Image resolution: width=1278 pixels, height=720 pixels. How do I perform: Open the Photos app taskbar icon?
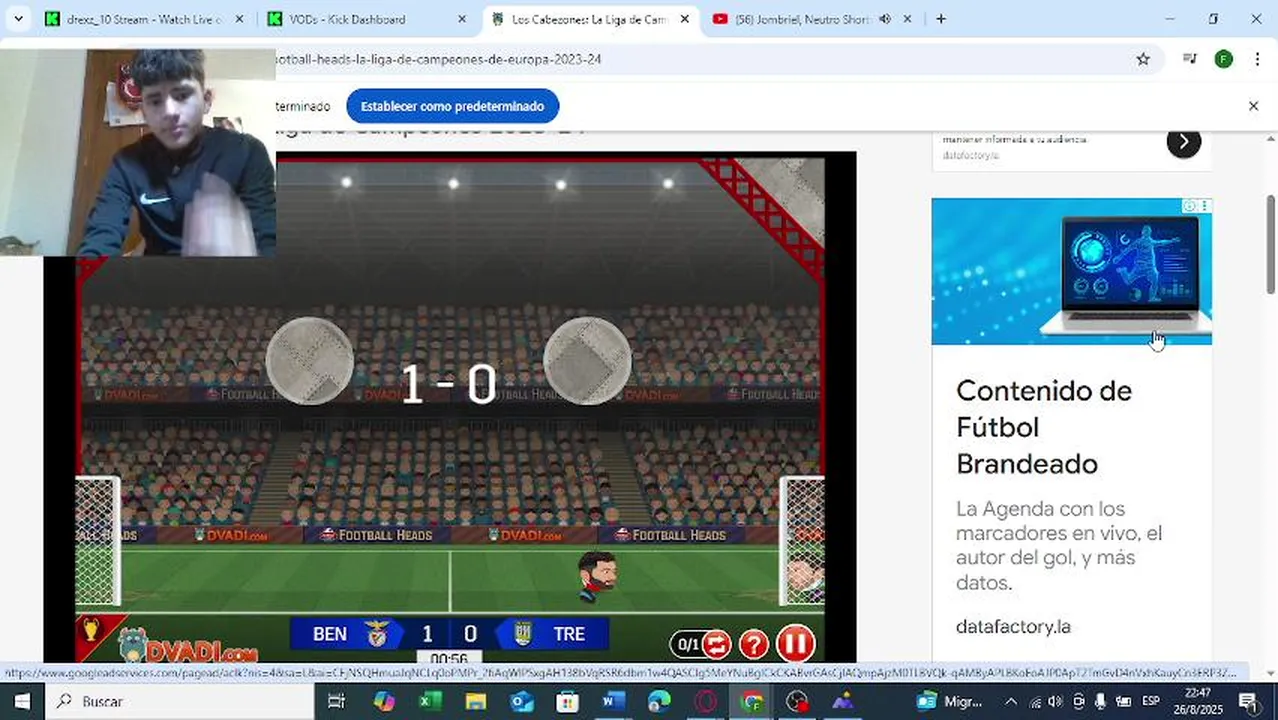(x=843, y=701)
